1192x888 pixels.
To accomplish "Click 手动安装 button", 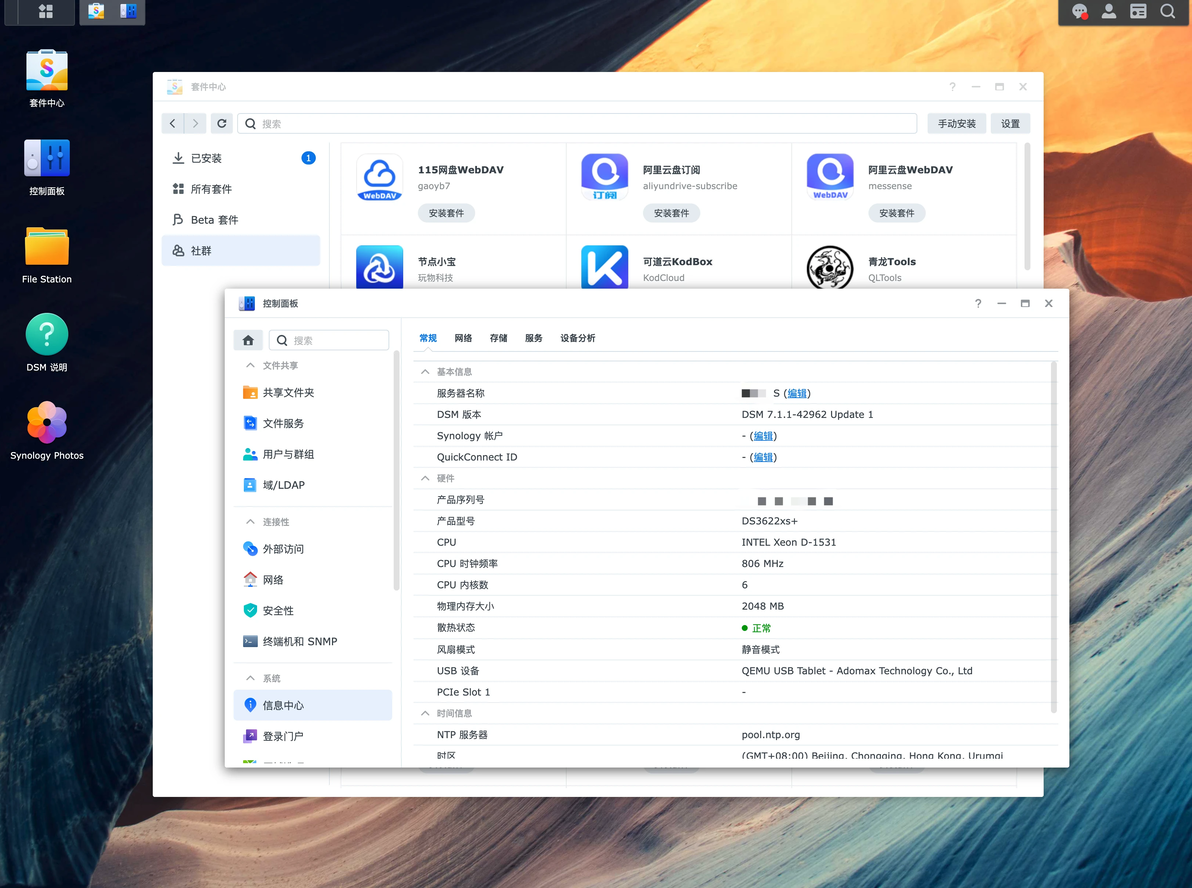I will pyautogui.click(x=956, y=123).
